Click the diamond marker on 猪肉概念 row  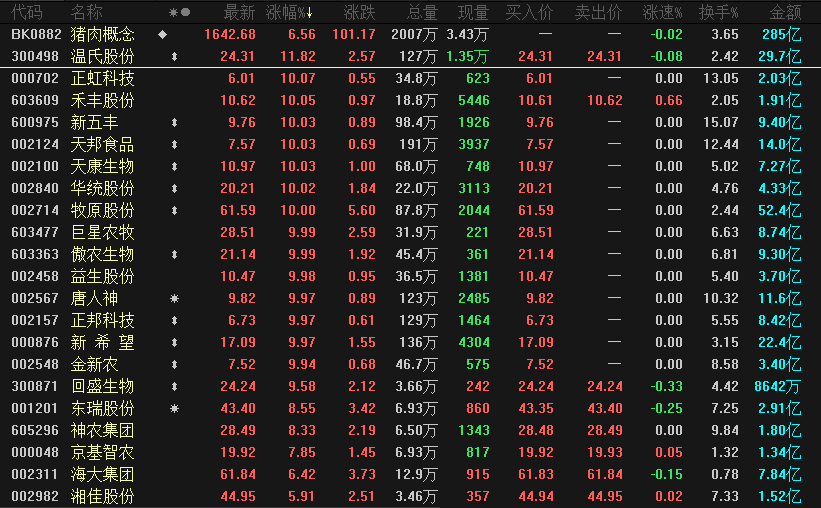[163, 35]
